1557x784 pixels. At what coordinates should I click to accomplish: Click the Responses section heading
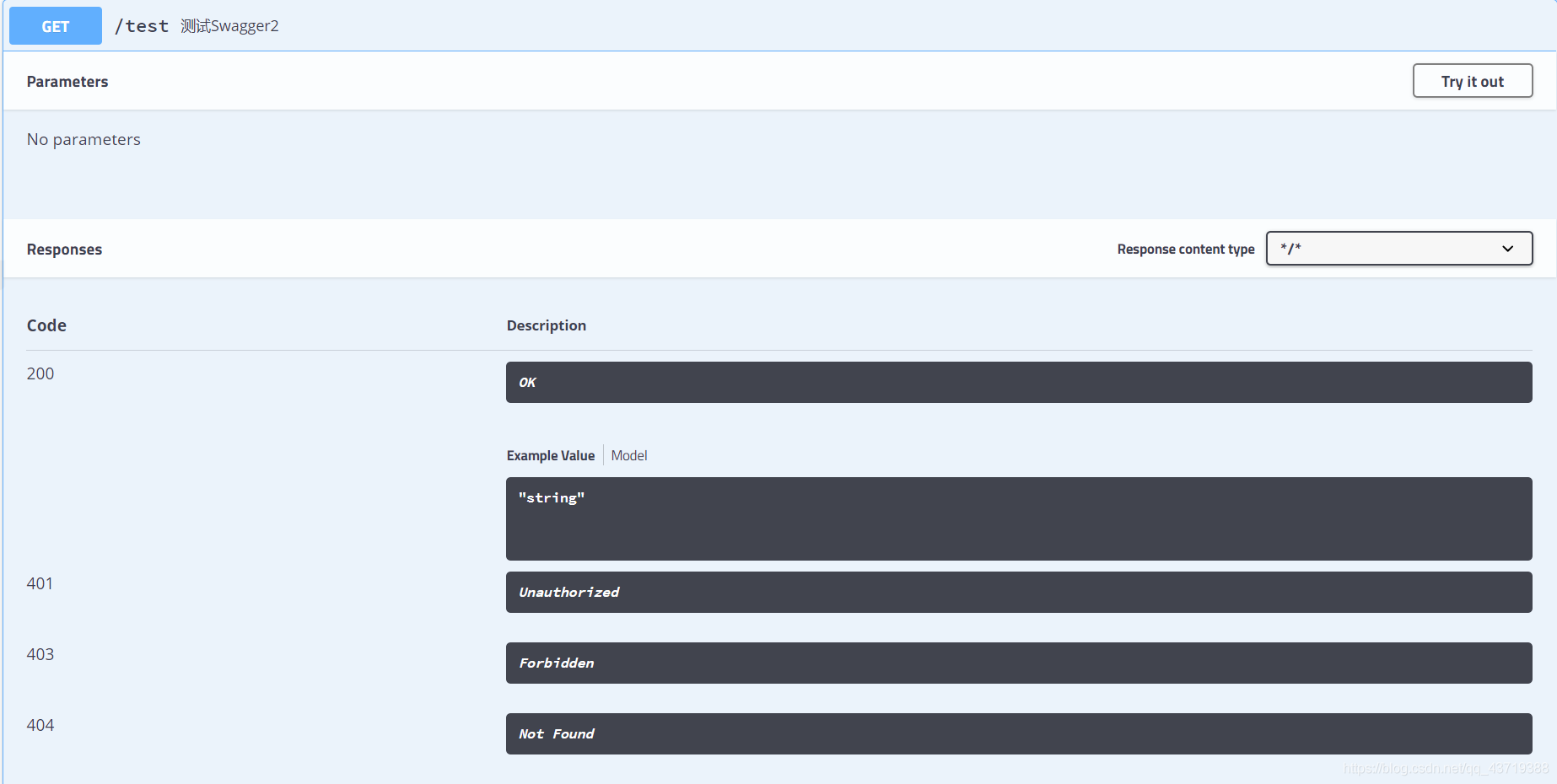pos(64,250)
